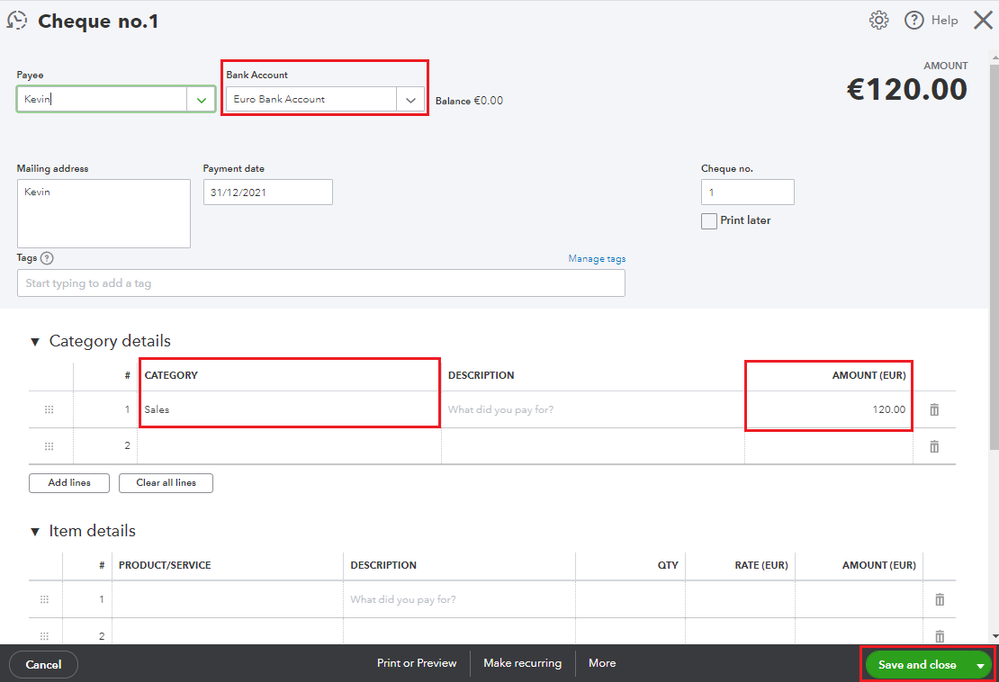Screen dimensions: 999x682
Task: Delete category line 2 with trash icon
Action: pyautogui.click(x=934, y=446)
